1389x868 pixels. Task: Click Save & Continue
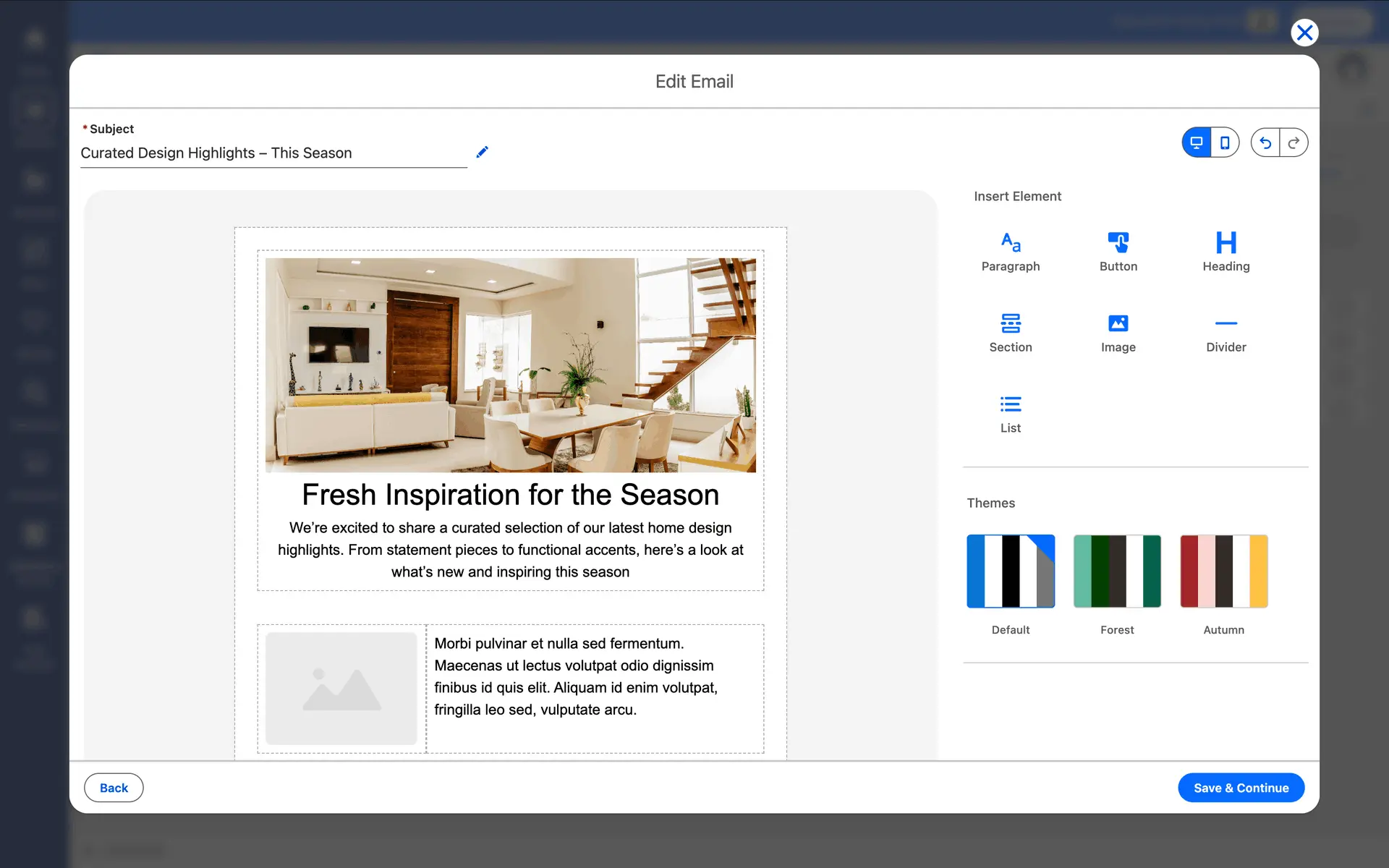pos(1241,788)
